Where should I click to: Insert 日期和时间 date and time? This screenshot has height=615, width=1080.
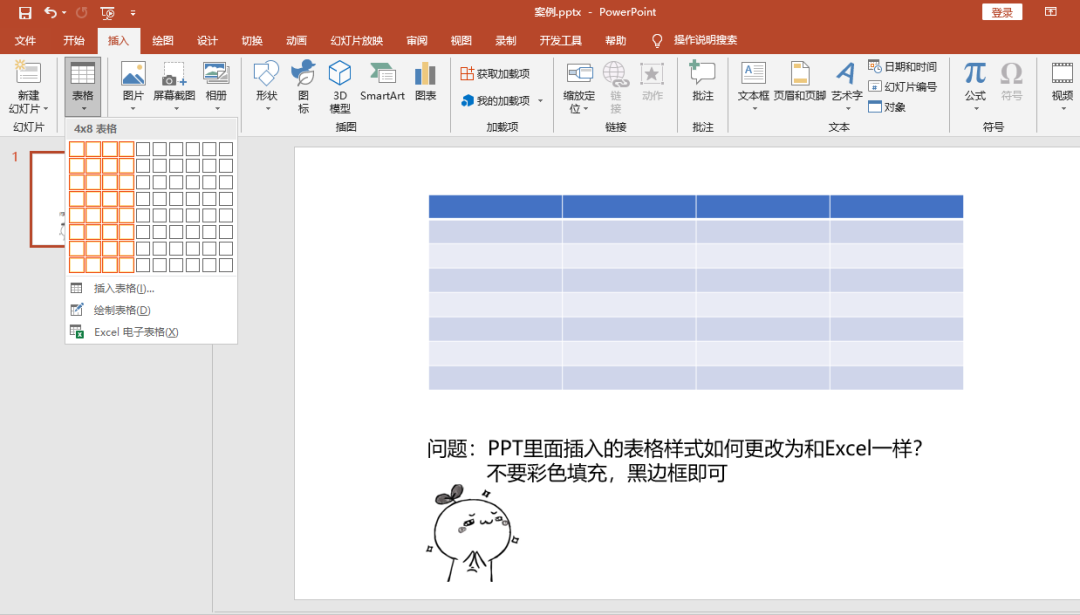pos(903,67)
